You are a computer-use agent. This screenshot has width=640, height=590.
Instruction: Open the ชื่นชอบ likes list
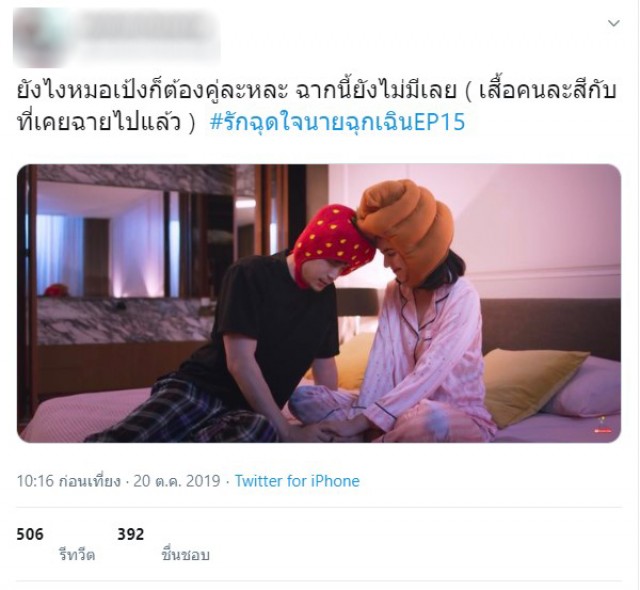185,555
